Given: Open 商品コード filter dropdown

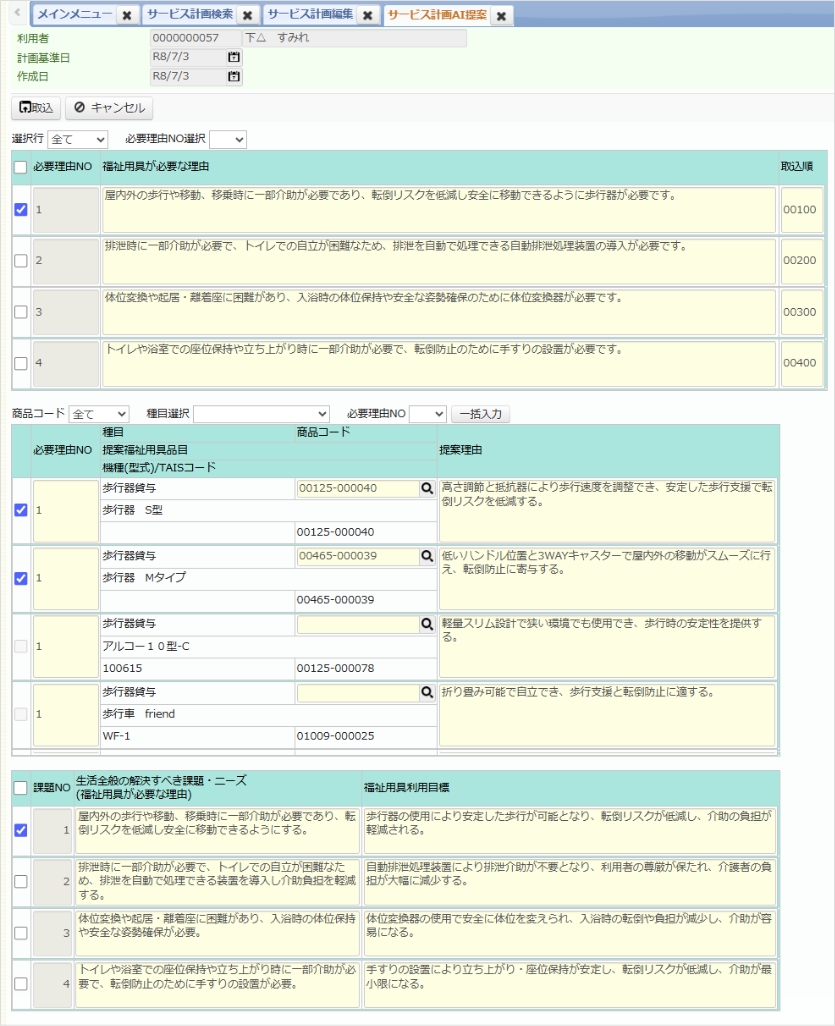Looking at the screenshot, I should click(99, 414).
